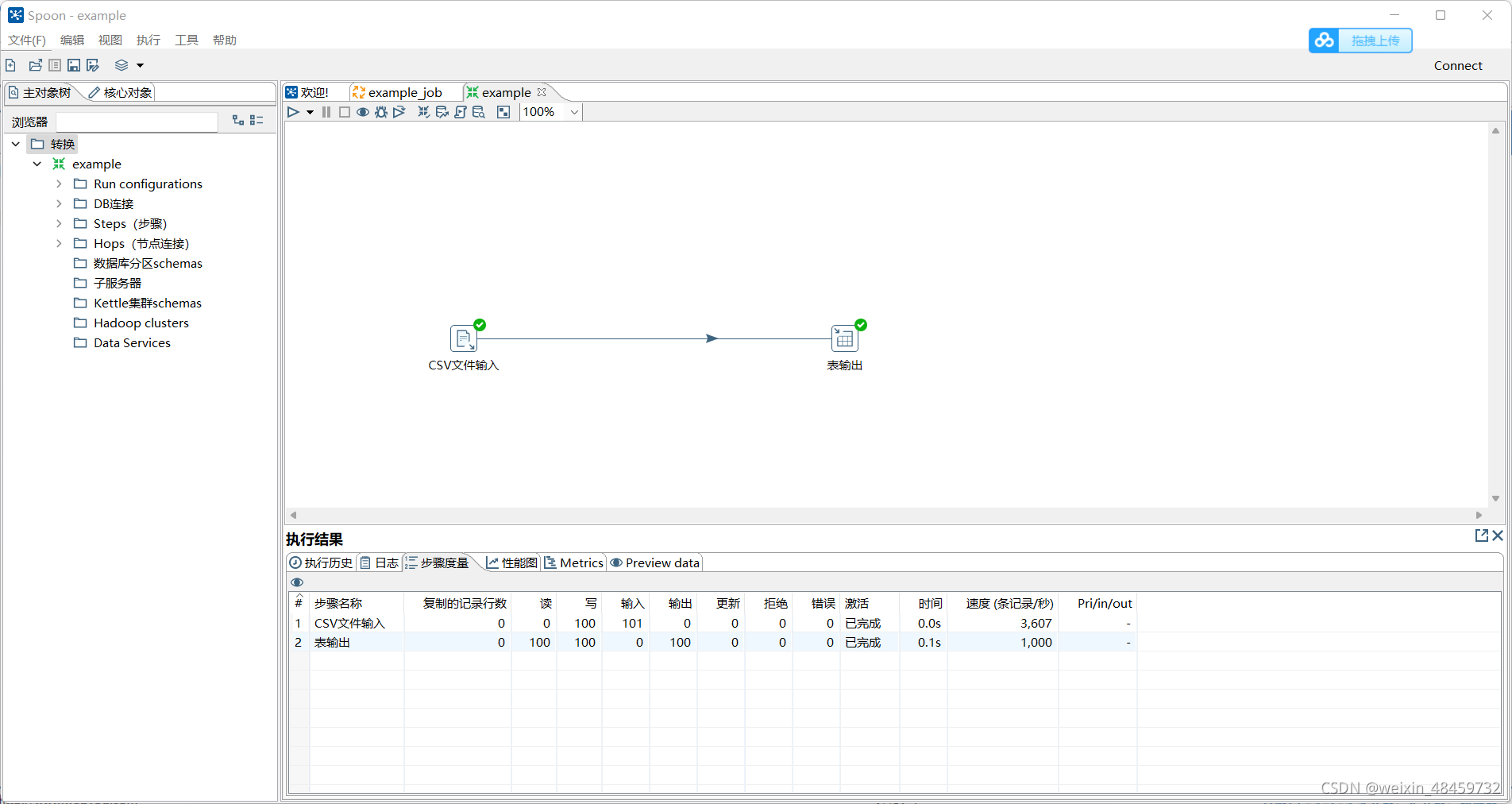Run the transformation with the play icon

[x=293, y=112]
